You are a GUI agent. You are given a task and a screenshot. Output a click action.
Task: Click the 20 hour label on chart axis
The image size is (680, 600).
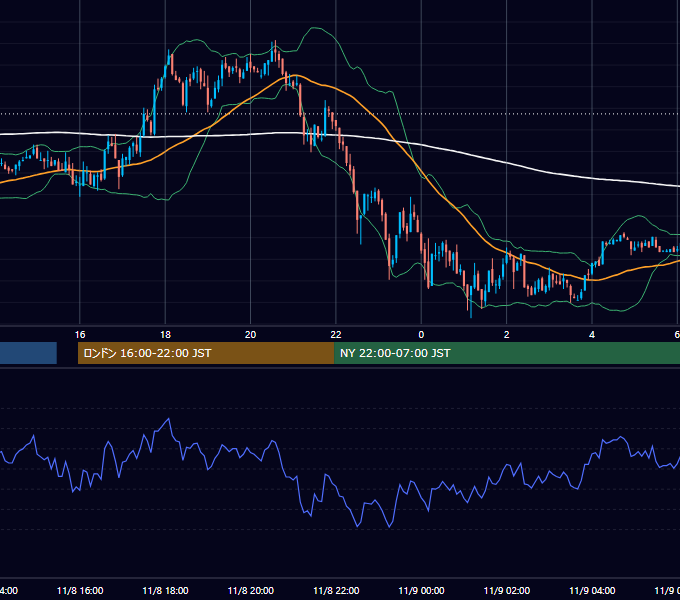click(250, 335)
